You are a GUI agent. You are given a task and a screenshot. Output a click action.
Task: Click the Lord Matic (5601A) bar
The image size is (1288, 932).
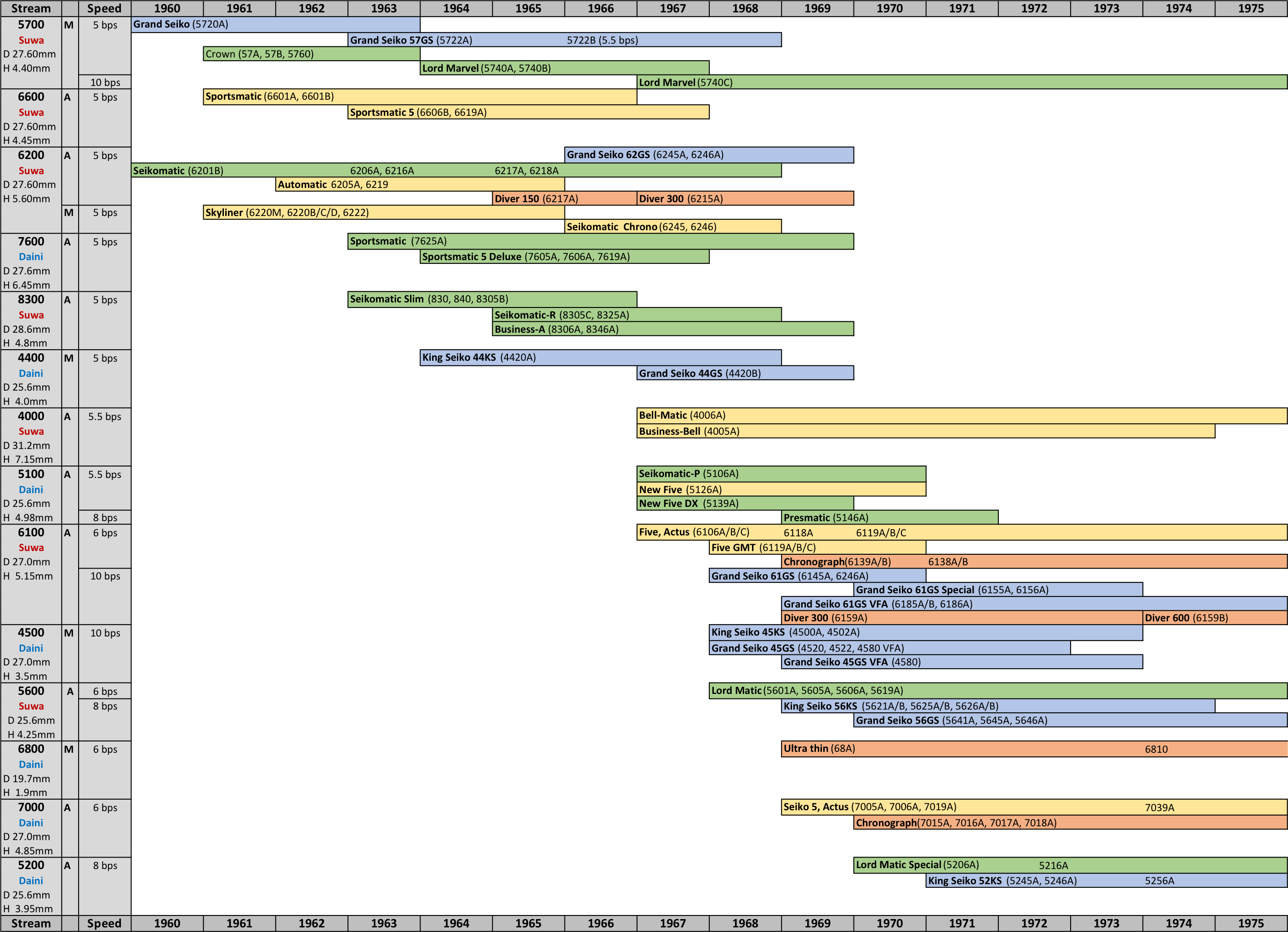pyautogui.click(x=998, y=691)
